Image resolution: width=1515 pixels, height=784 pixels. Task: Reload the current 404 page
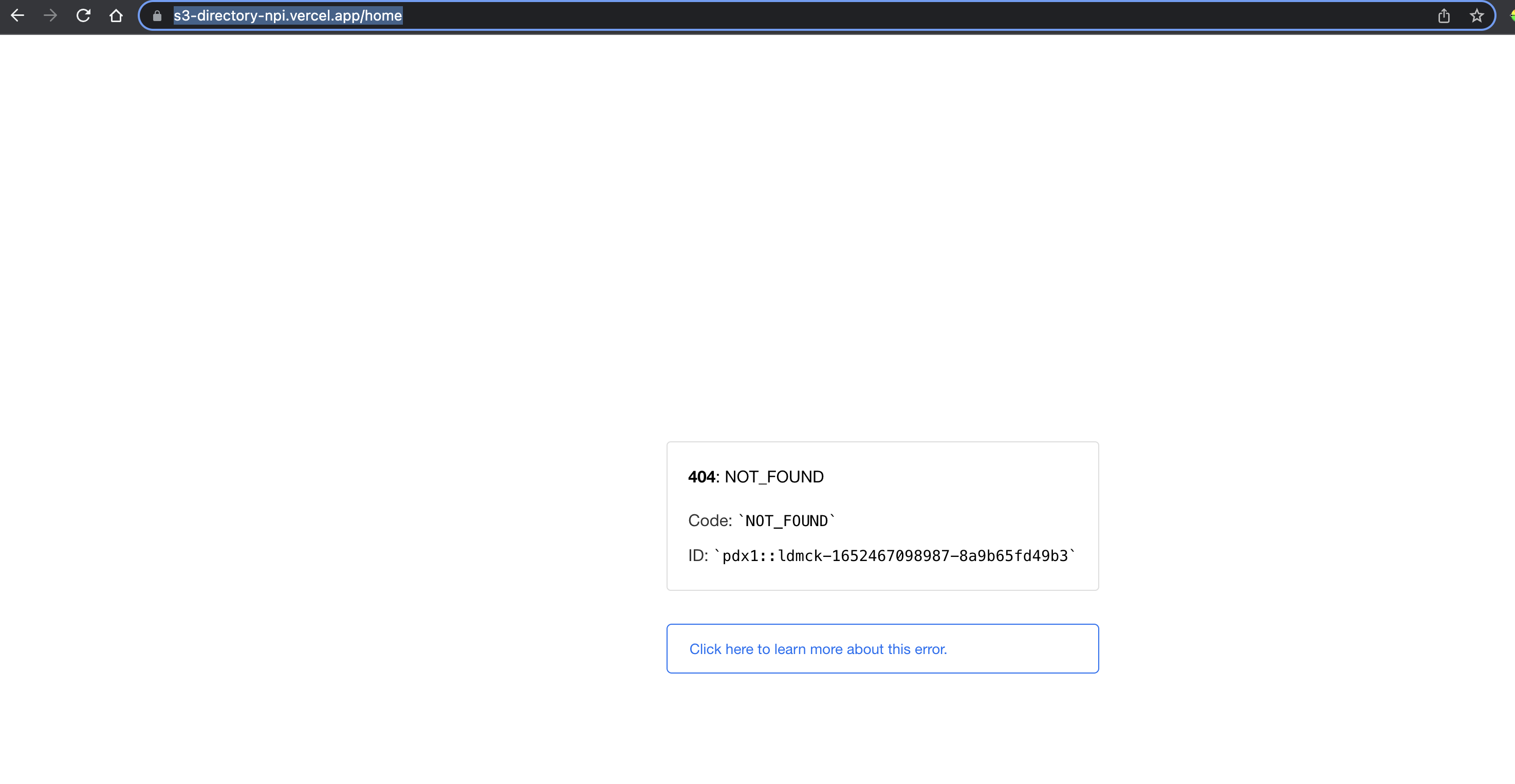84,16
